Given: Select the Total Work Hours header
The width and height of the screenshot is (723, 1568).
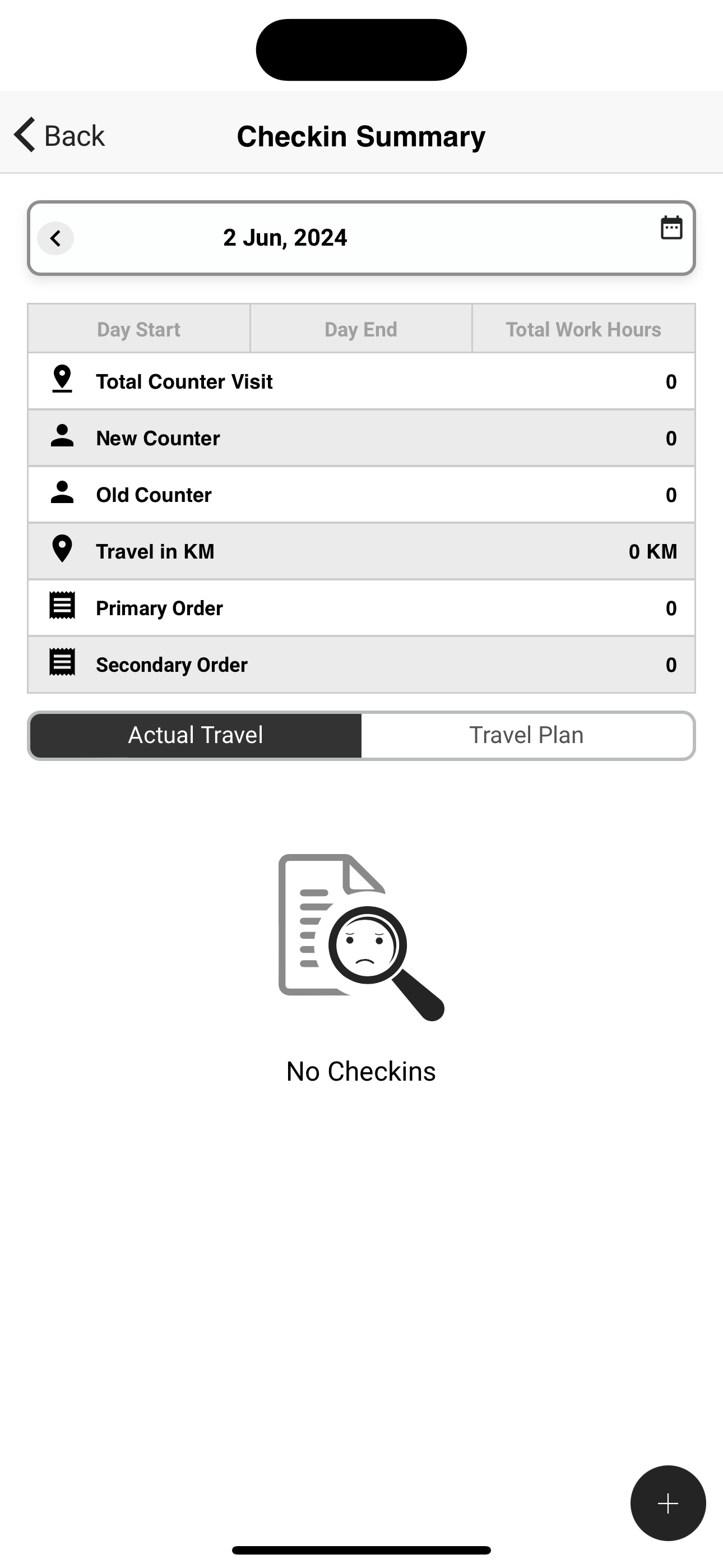Looking at the screenshot, I should [583, 329].
